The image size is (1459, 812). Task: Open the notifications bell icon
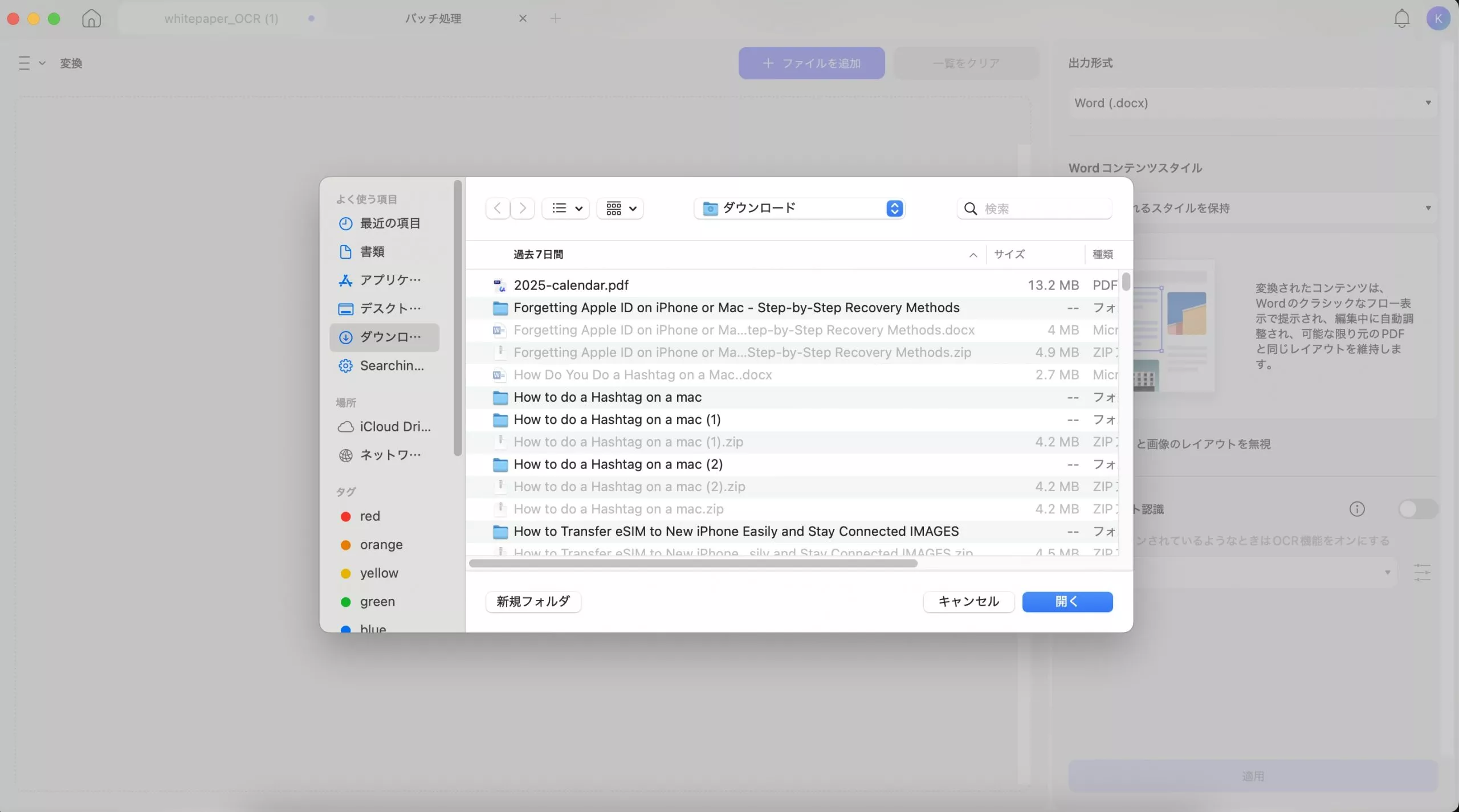tap(1401, 18)
